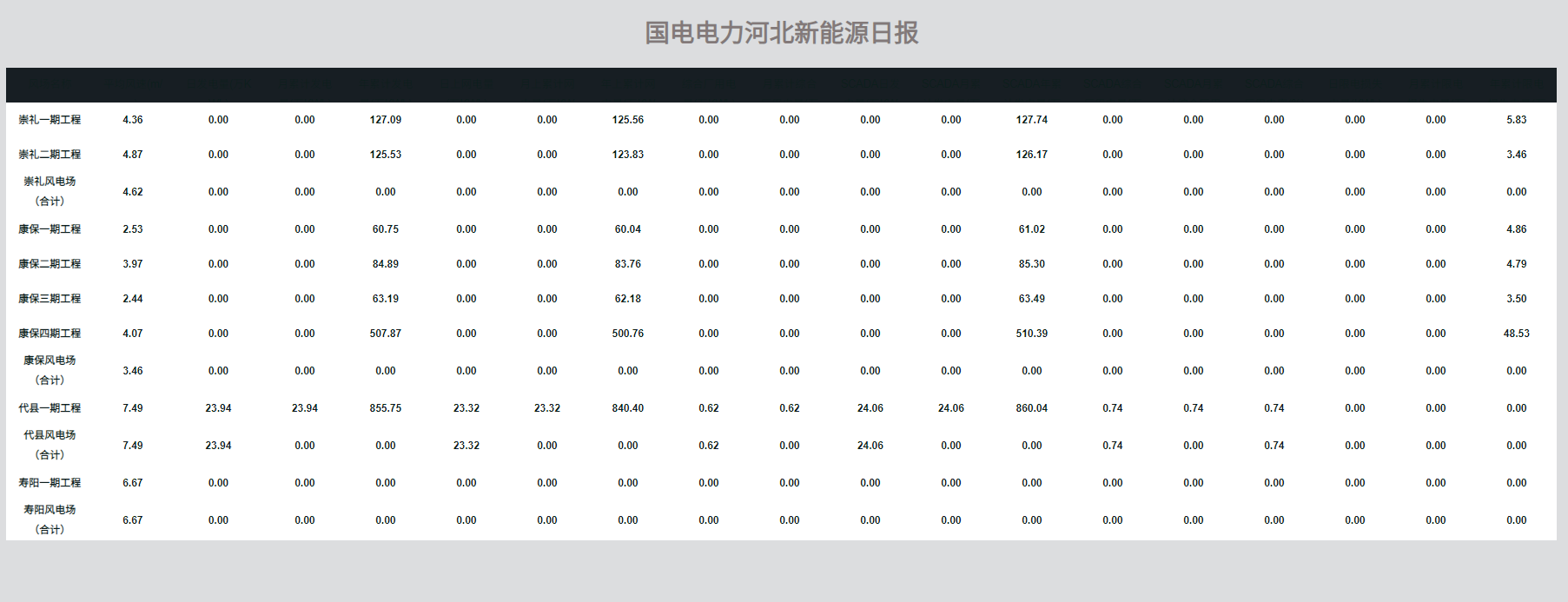This screenshot has height=602, width=1568.
Task: Click the 康保风电场（合计） row label
Action: pyautogui.click(x=50, y=370)
